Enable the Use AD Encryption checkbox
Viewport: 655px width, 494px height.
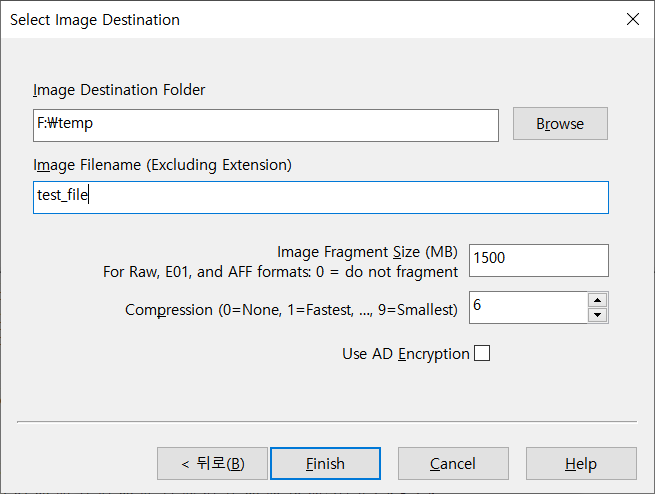(482, 353)
